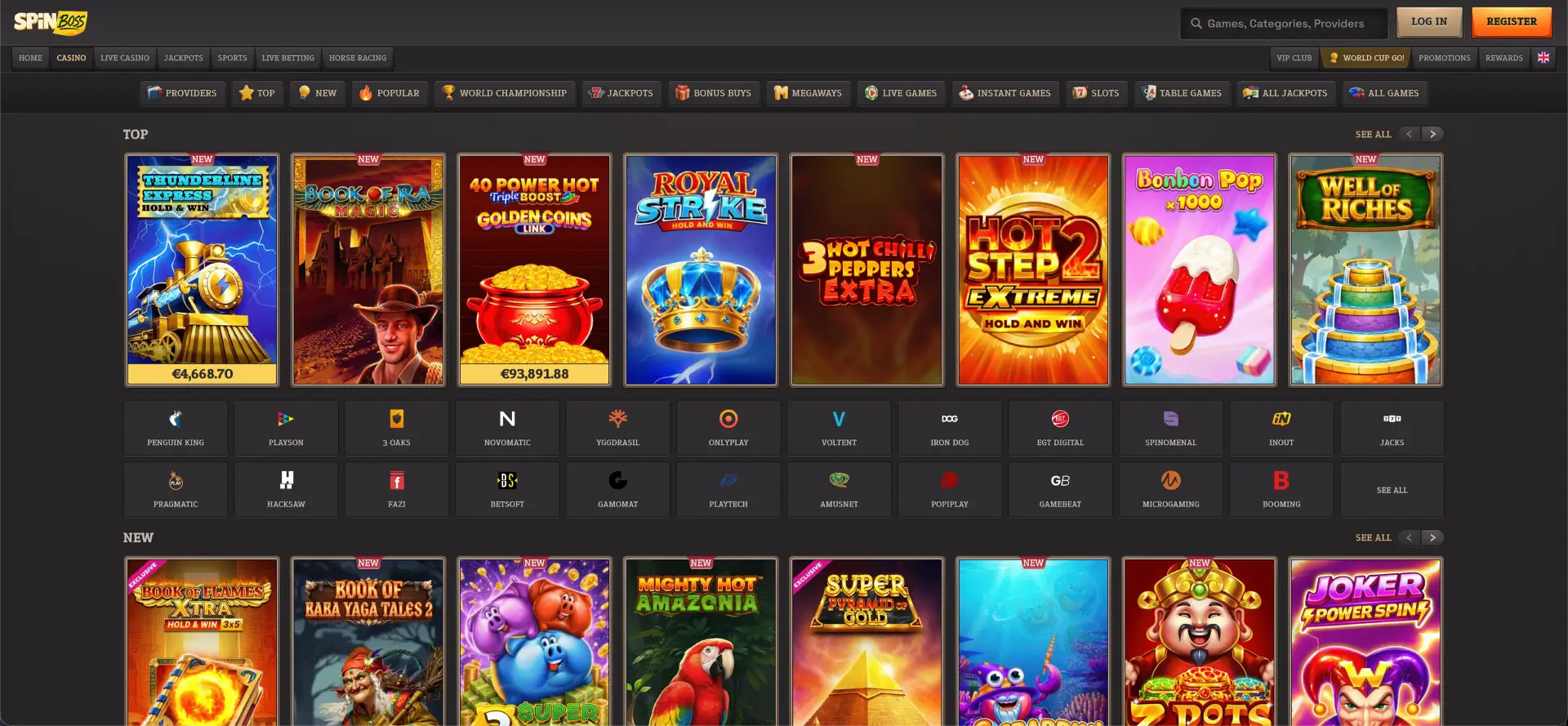The width and height of the screenshot is (1568, 726).
Task: Launch Hot Step 2 Extreme game
Action: pyautogui.click(x=1033, y=269)
